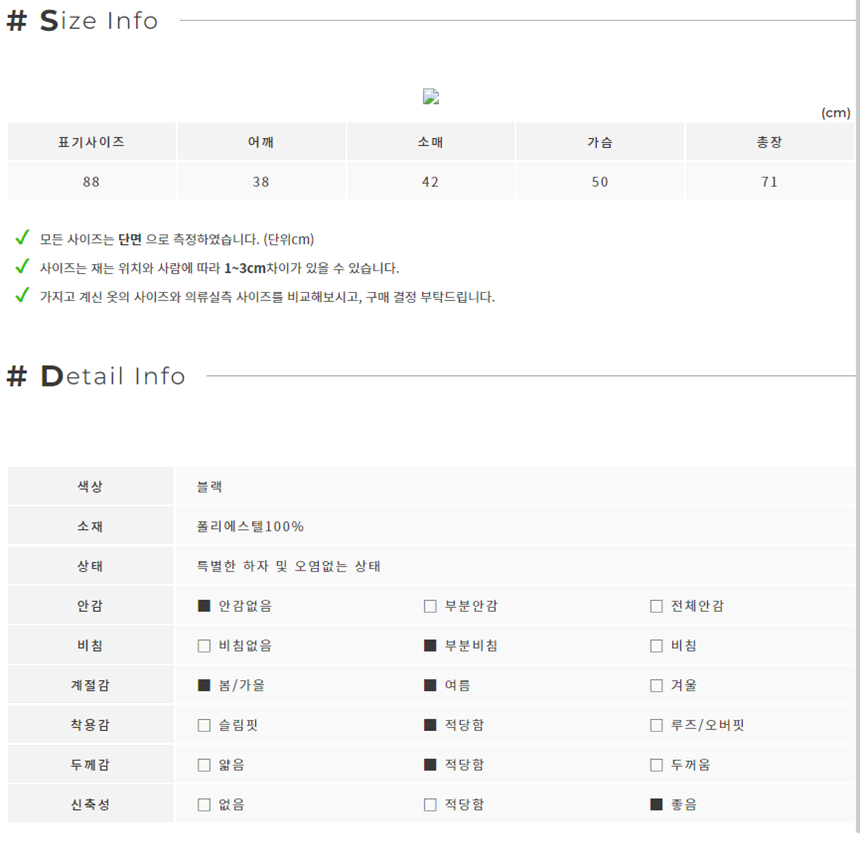This screenshot has width=860, height=860.
Task: Click the broken image icon above size table
Action: [x=431, y=97]
